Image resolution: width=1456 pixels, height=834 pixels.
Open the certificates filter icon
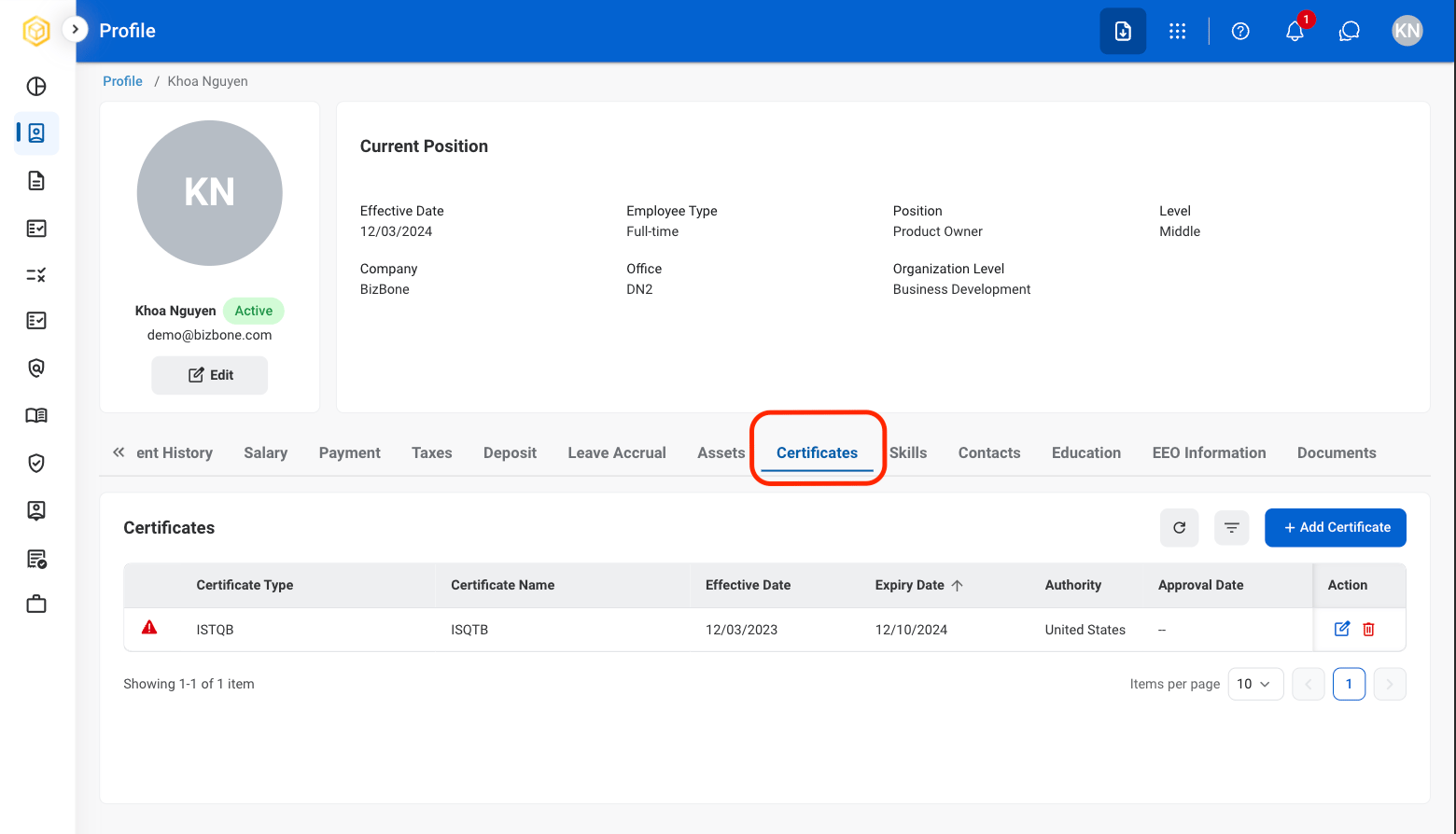(1232, 527)
